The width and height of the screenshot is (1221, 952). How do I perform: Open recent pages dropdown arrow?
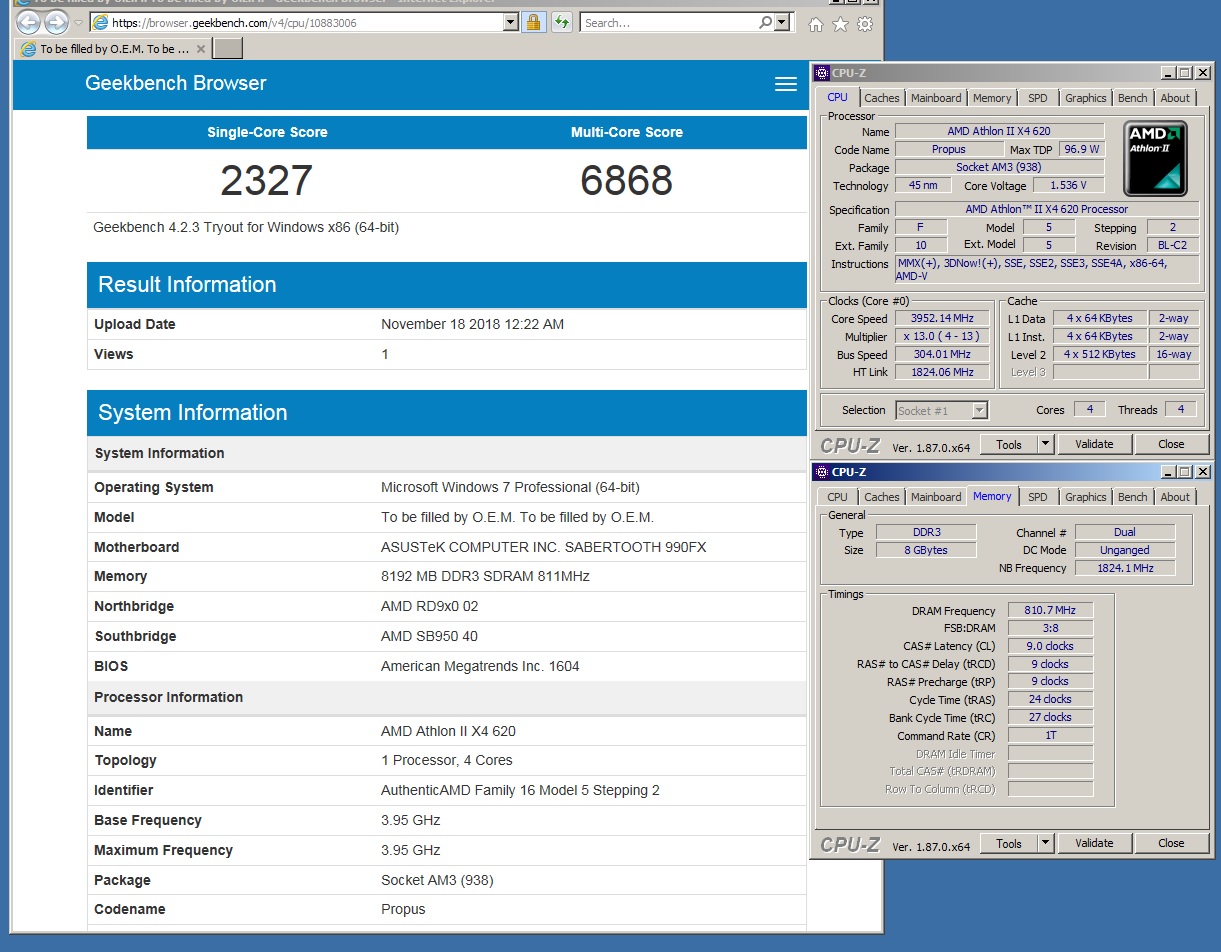[78, 22]
